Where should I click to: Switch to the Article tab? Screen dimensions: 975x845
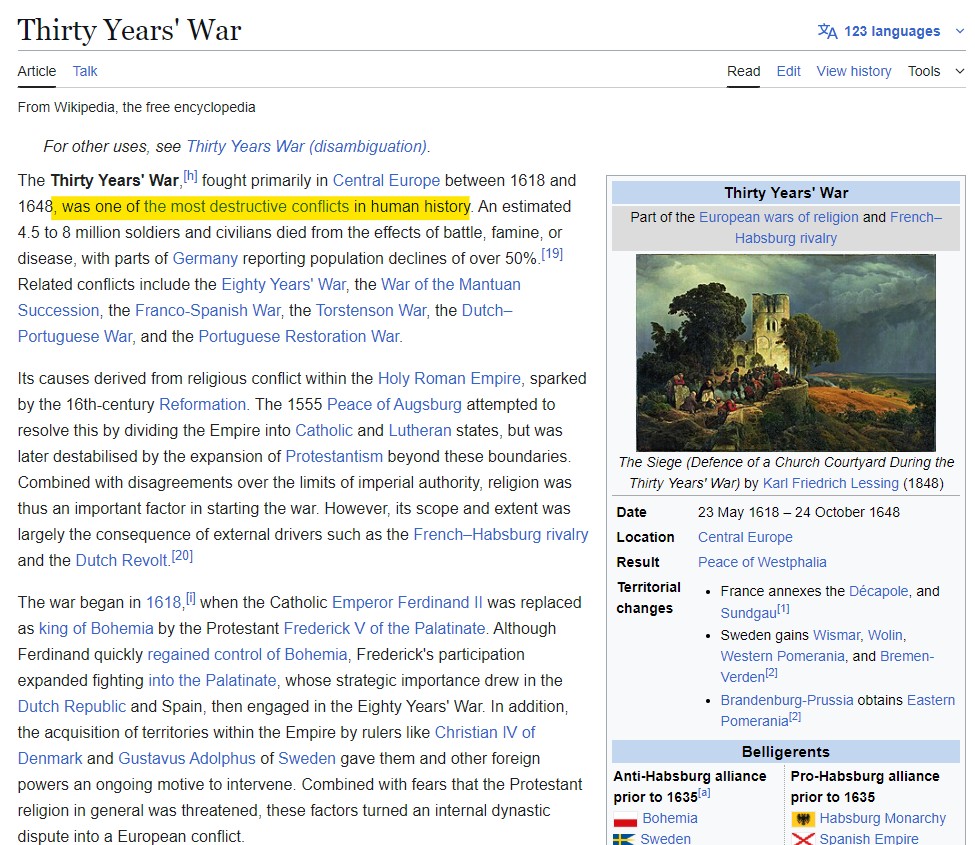click(37, 72)
